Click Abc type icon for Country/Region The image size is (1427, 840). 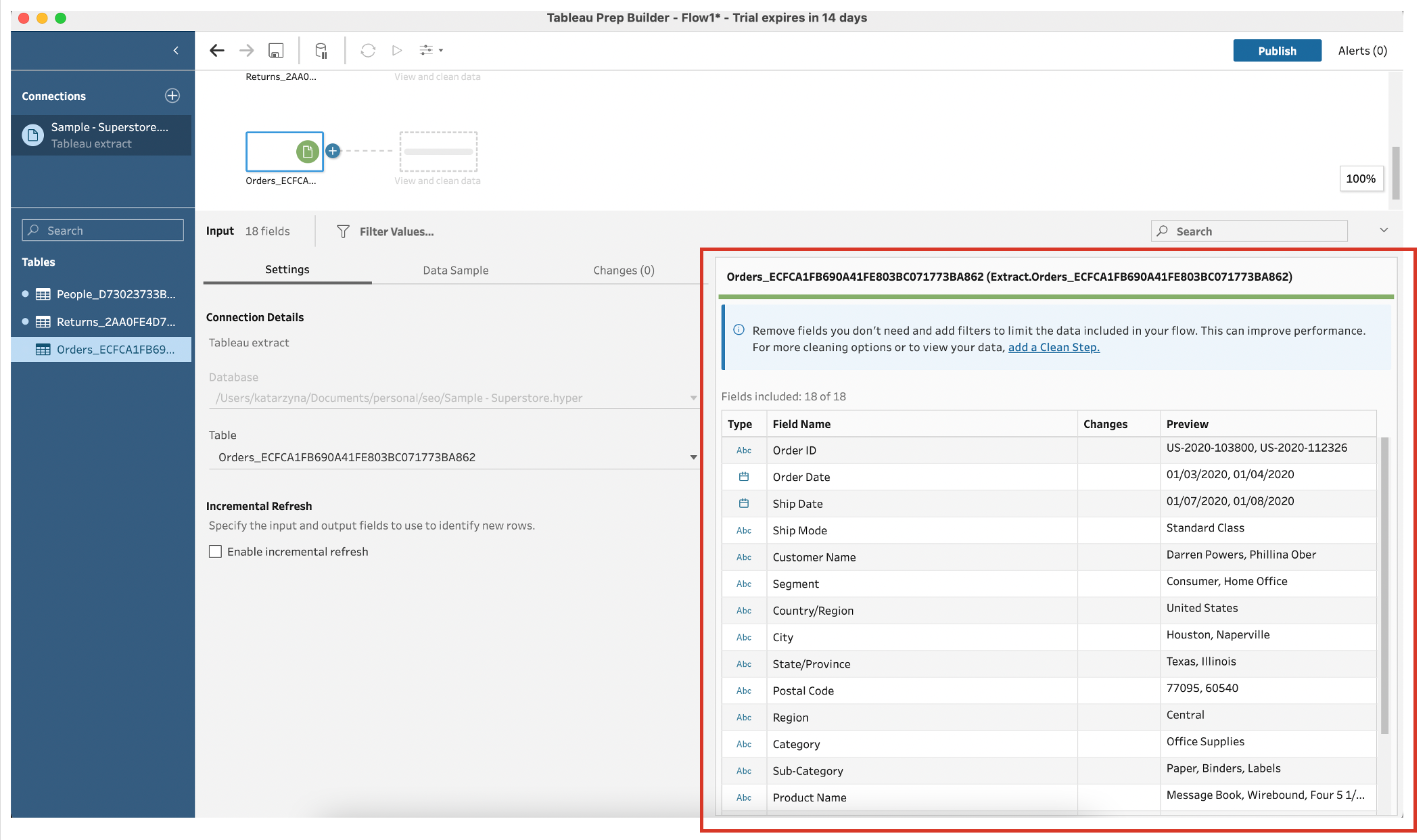pyautogui.click(x=744, y=611)
